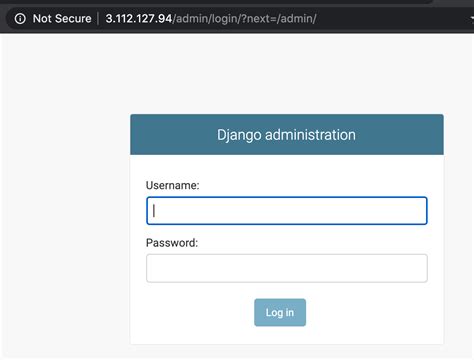Screen dimensions: 474x360
Task: Click the dark tab strip above address bar
Action: point(217,2)
